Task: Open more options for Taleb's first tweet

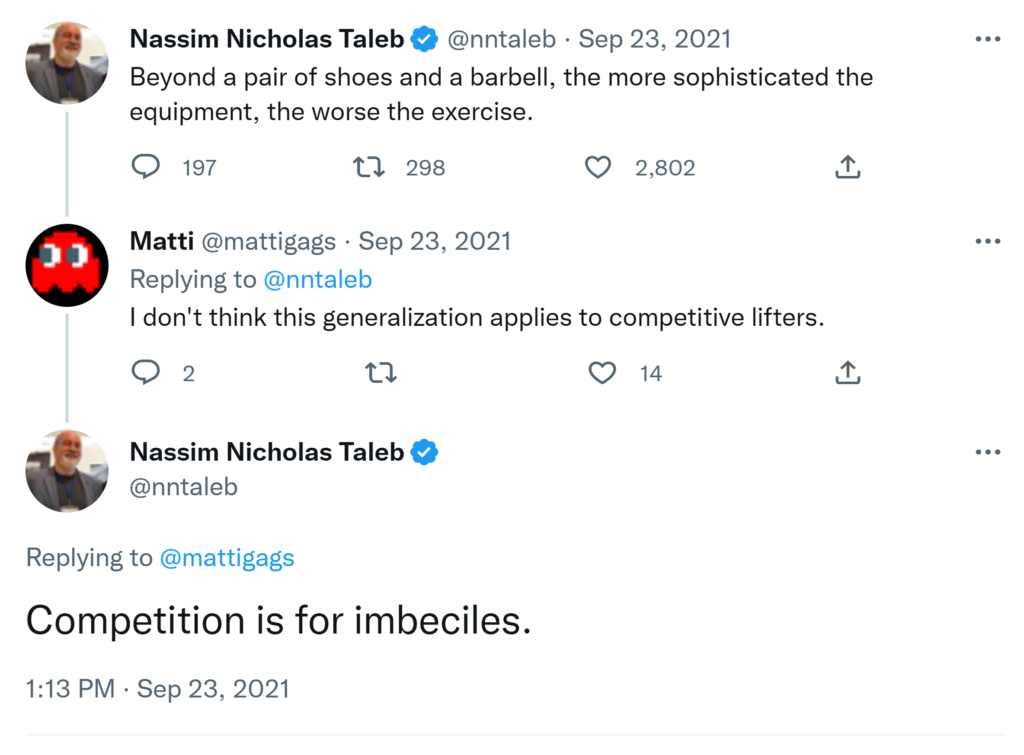Action: (987, 40)
